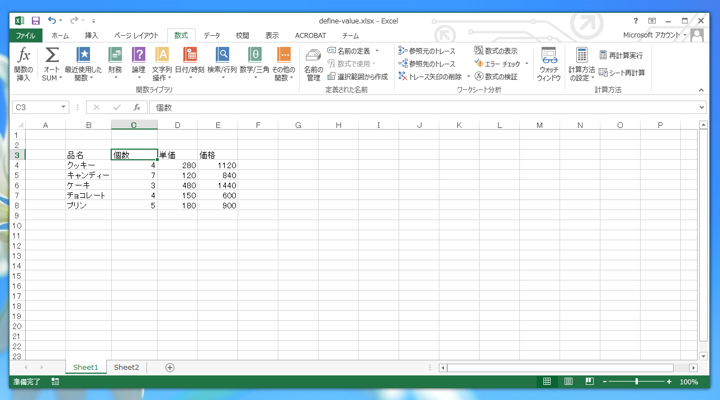Viewport: 720px width, 400px height.
Task: Open the Excel Help question mark
Action: (x=636, y=21)
